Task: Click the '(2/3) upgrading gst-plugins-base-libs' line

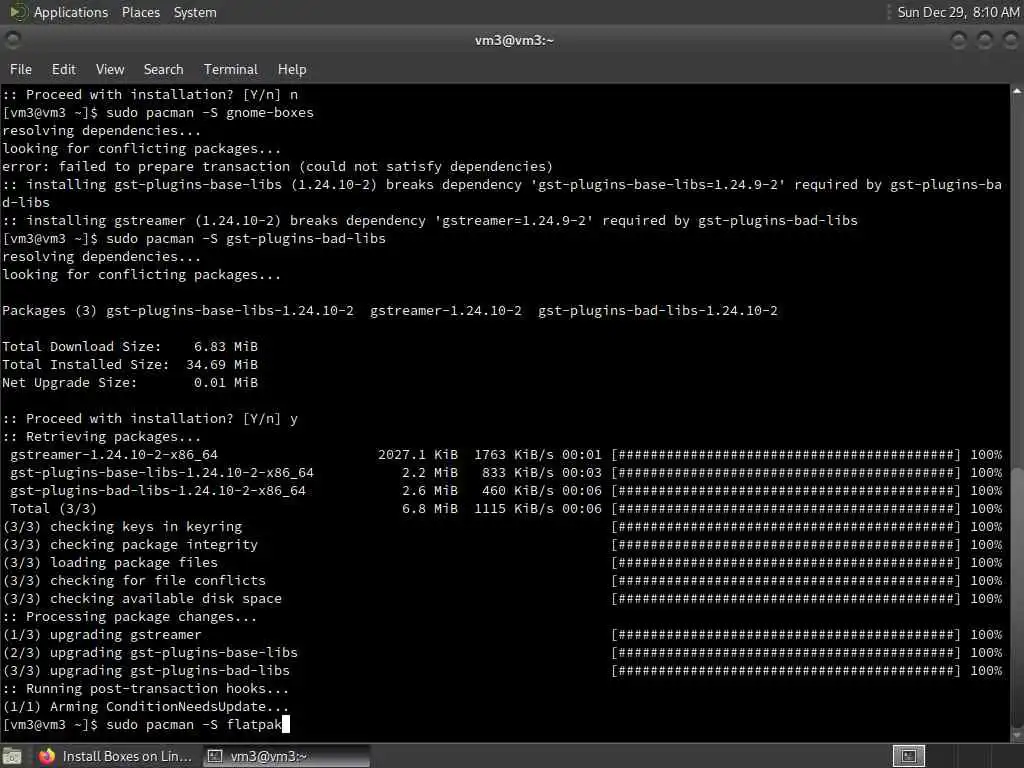Action: [502, 652]
